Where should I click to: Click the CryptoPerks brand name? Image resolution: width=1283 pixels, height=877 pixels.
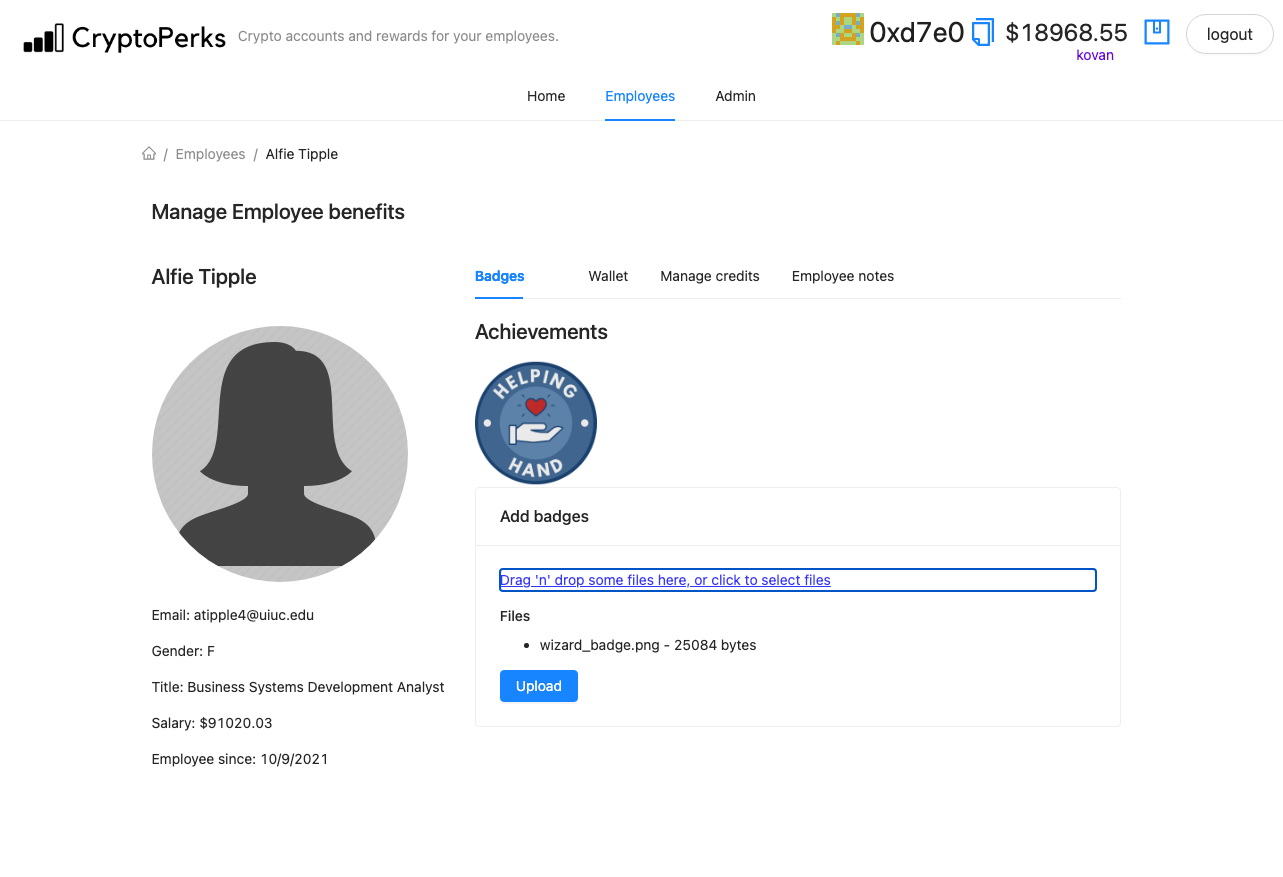pyautogui.click(x=149, y=37)
